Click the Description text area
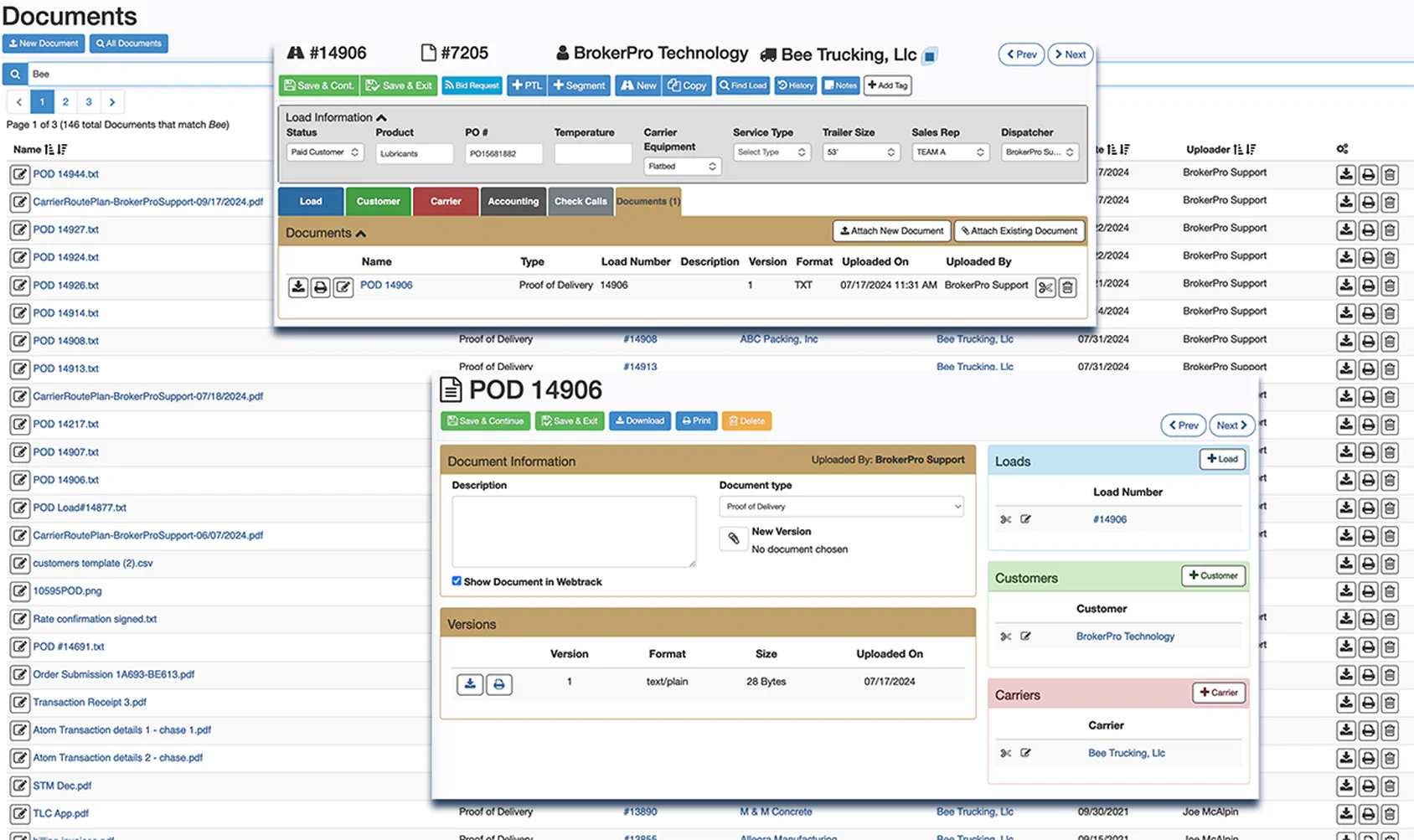This screenshot has width=1414, height=840. [574, 532]
